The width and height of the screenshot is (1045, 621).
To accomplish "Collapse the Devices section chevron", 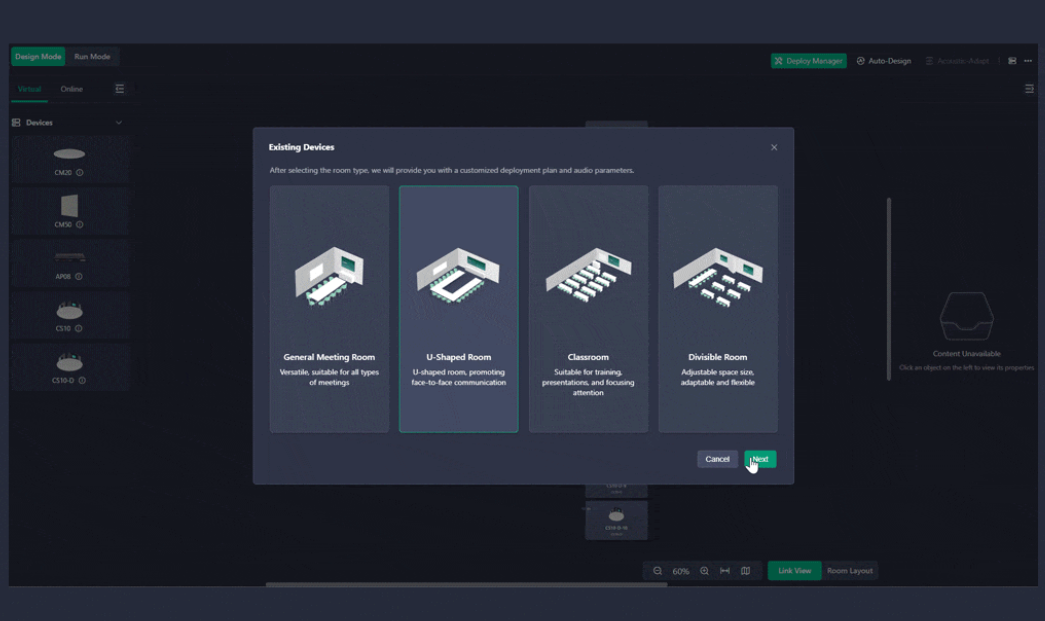I will tap(118, 123).
